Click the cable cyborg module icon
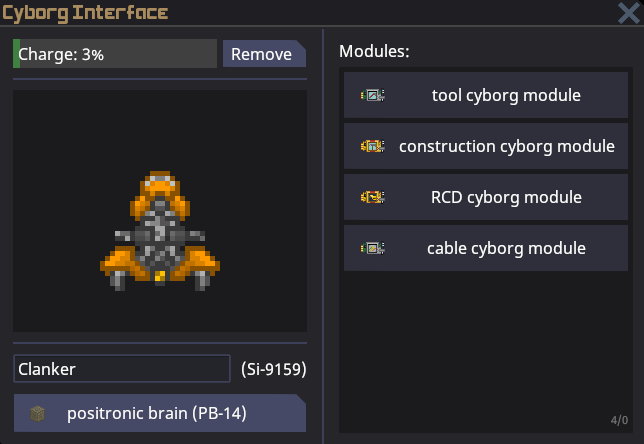644x444 pixels. tap(372, 248)
